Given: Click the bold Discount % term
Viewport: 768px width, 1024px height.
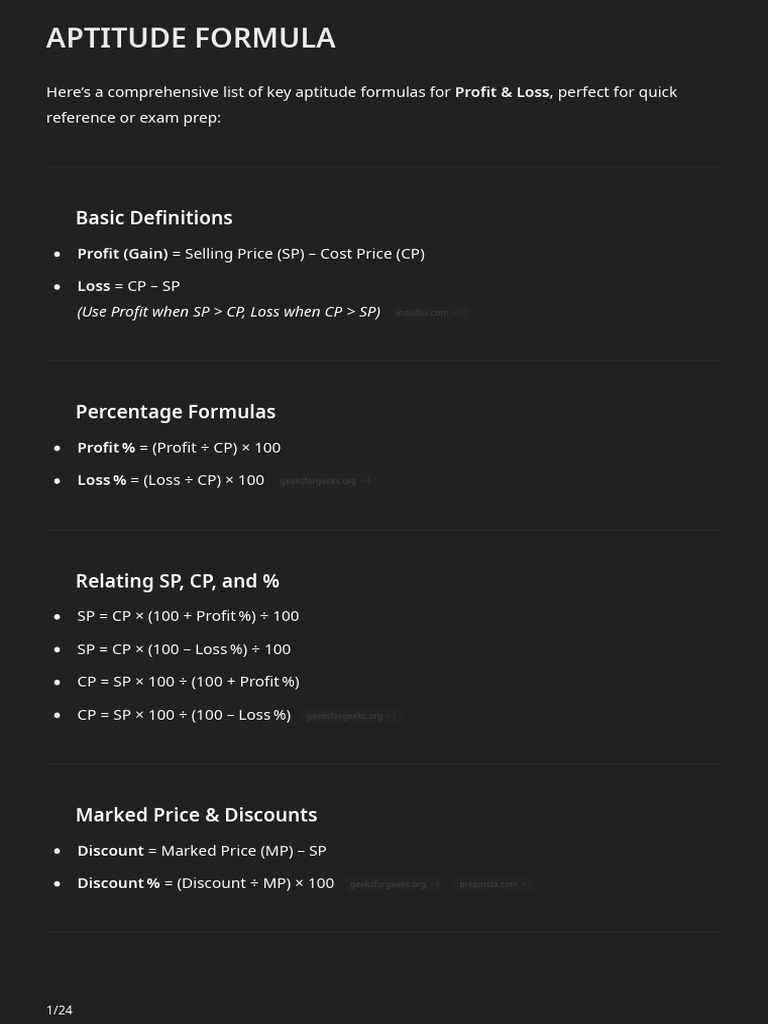Looking at the screenshot, I should pyautogui.click(x=119, y=883).
